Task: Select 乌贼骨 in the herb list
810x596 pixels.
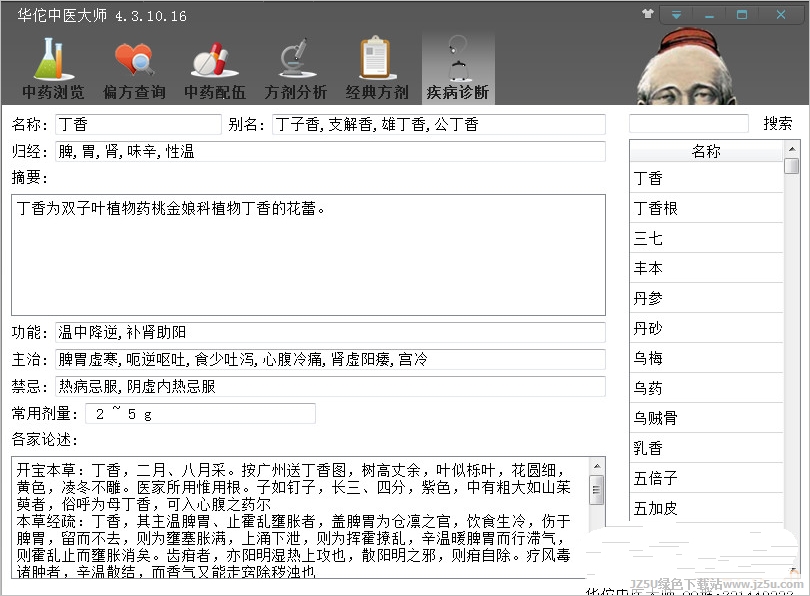Action: (706, 418)
